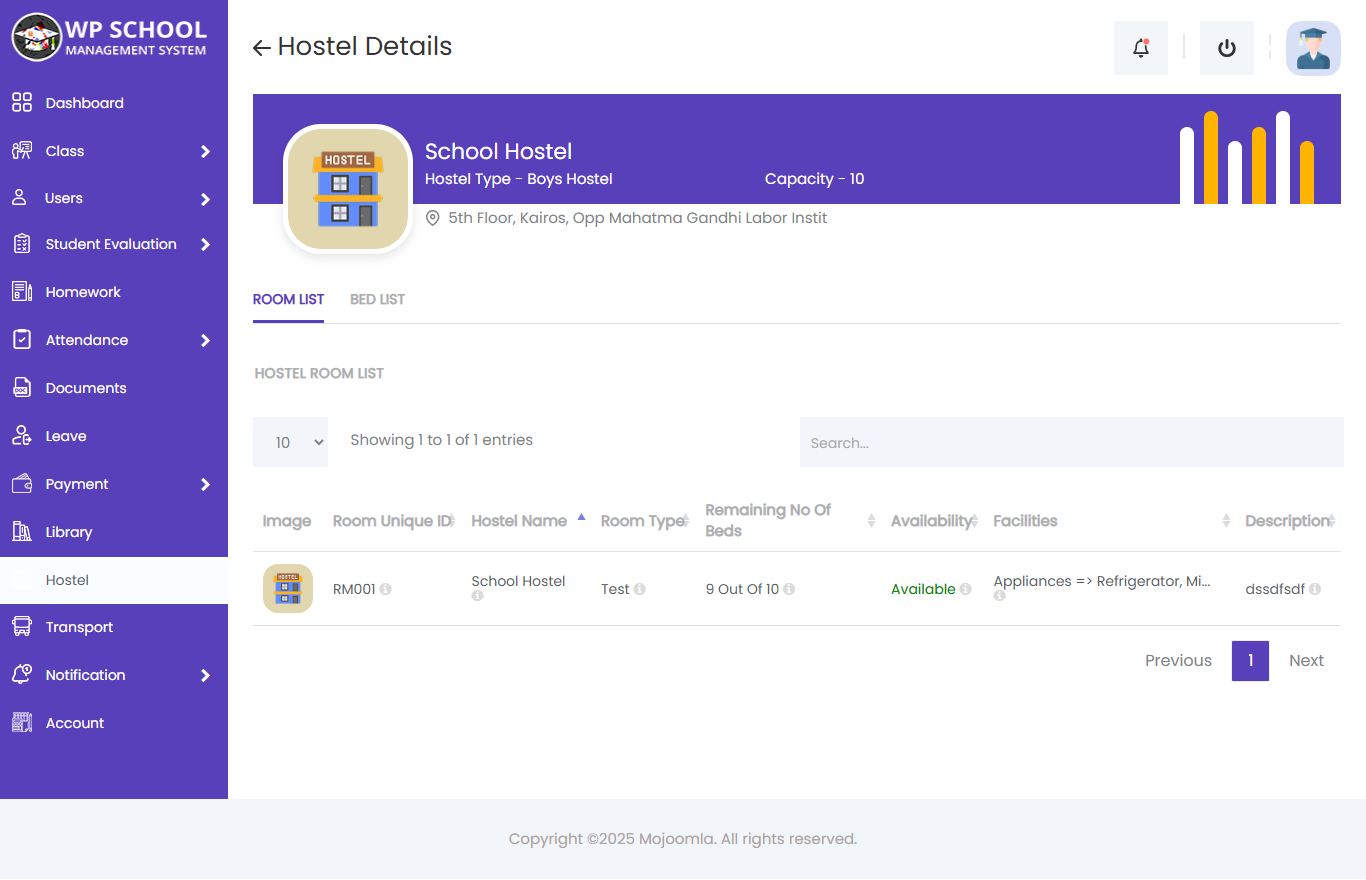Viewport: 1366px width, 880px height.
Task: Open the notifications bell icon
Action: pyautogui.click(x=1141, y=48)
